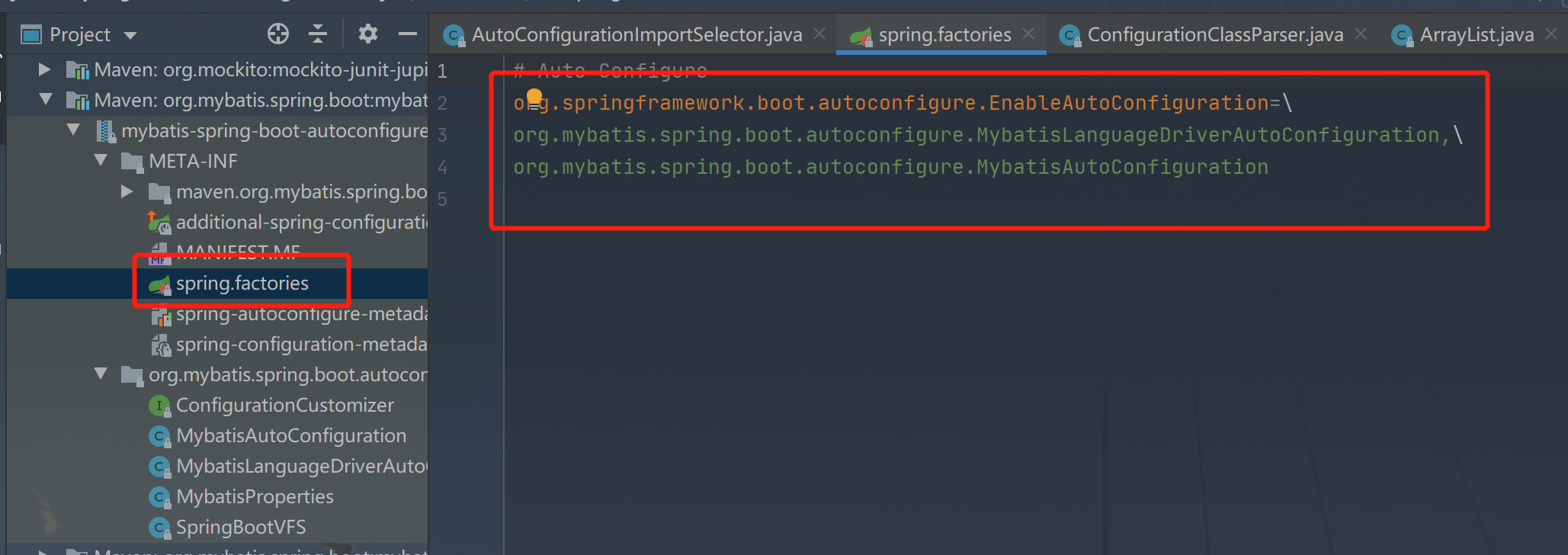This screenshot has width=1568, height=555.
Task: Click the MybatisLanguageDriverAutoConfiguration class icon
Action: (x=159, y=467)
